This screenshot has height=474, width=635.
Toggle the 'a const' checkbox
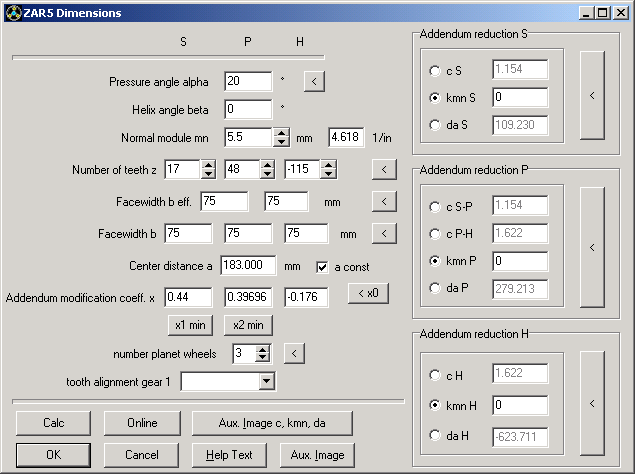(322, 267)
